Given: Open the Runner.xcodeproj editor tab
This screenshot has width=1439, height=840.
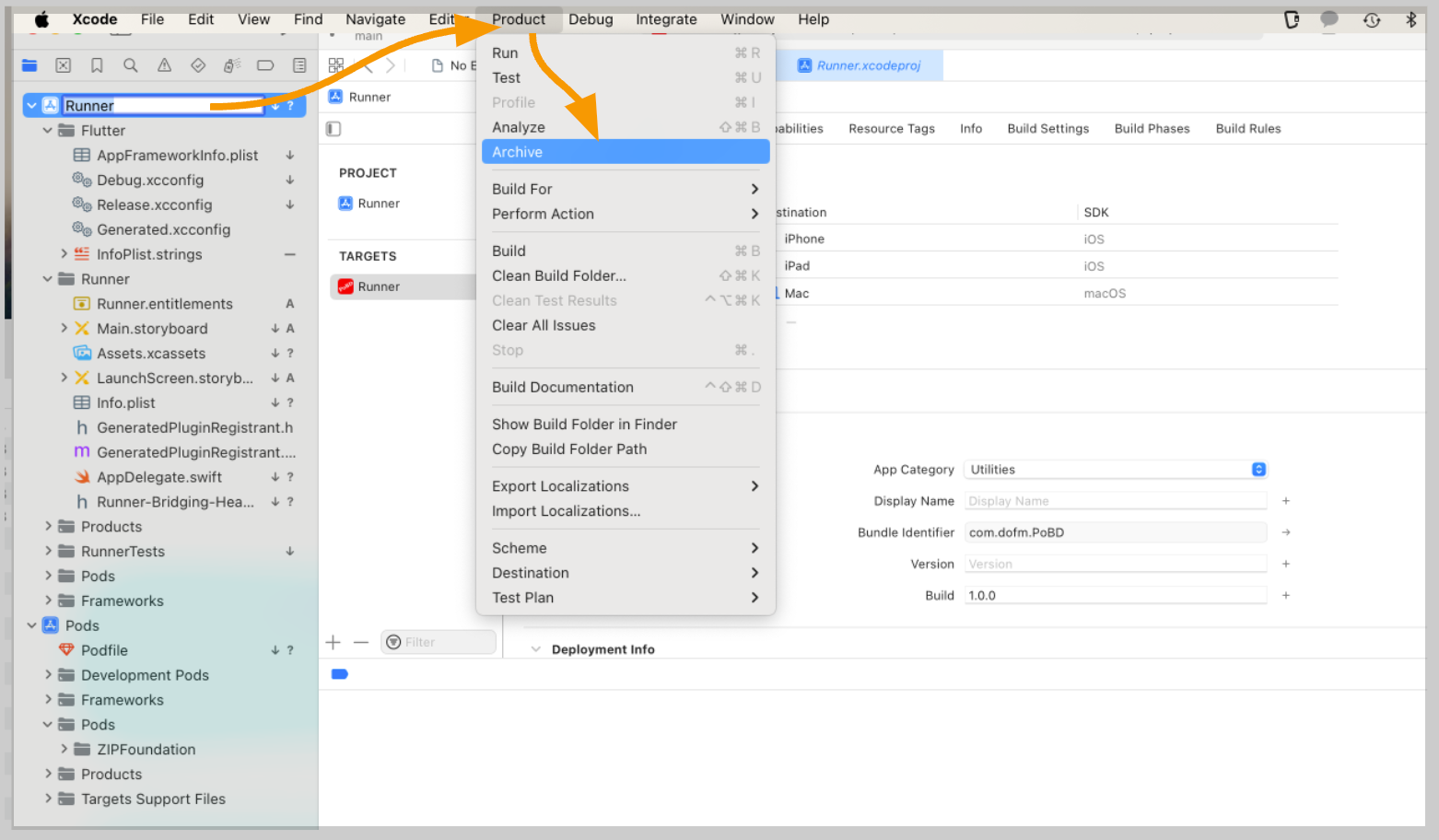Looking at the screenshot, I should click(860, 65).
